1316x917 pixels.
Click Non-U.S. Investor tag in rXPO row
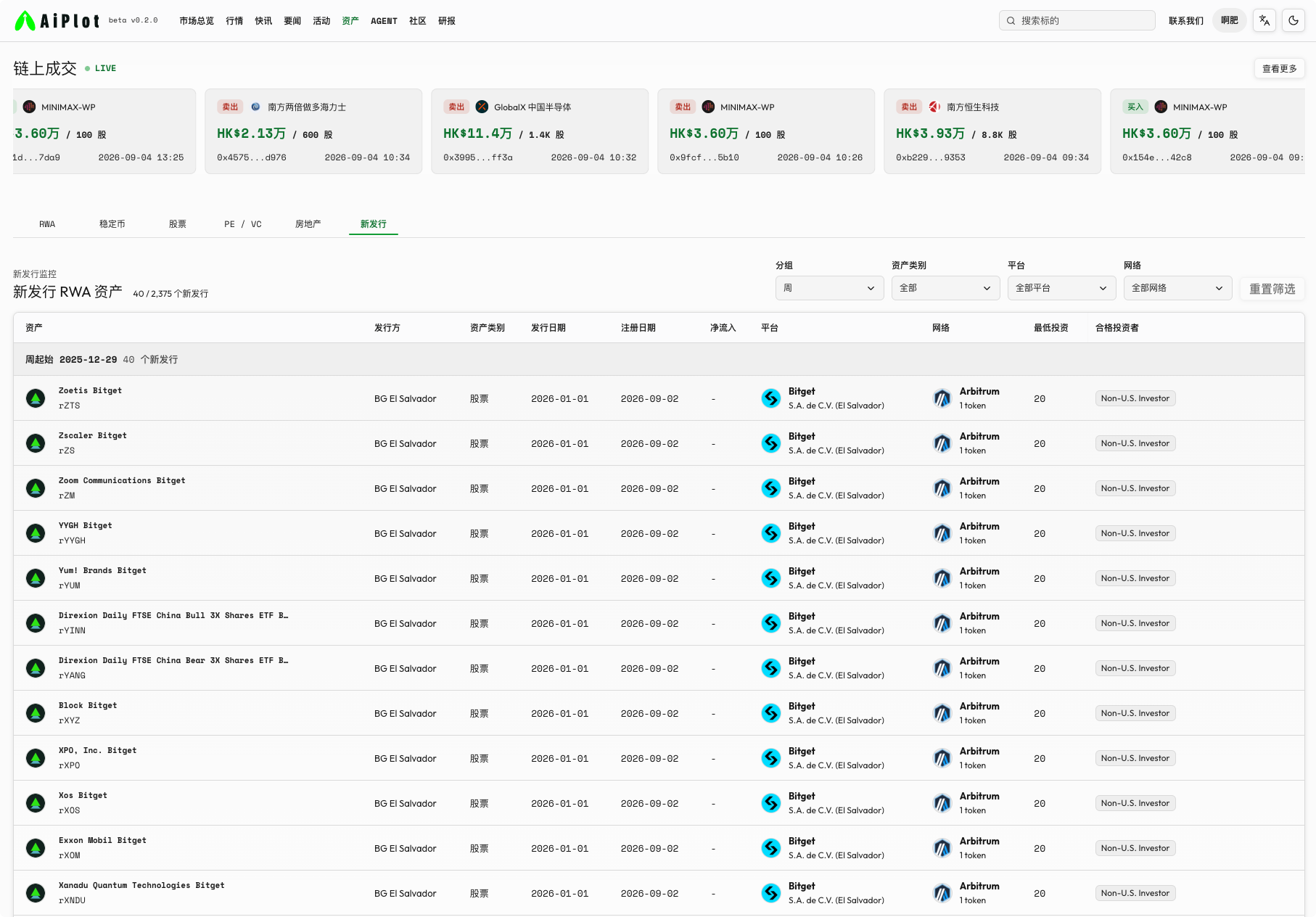click(1135, 758)
